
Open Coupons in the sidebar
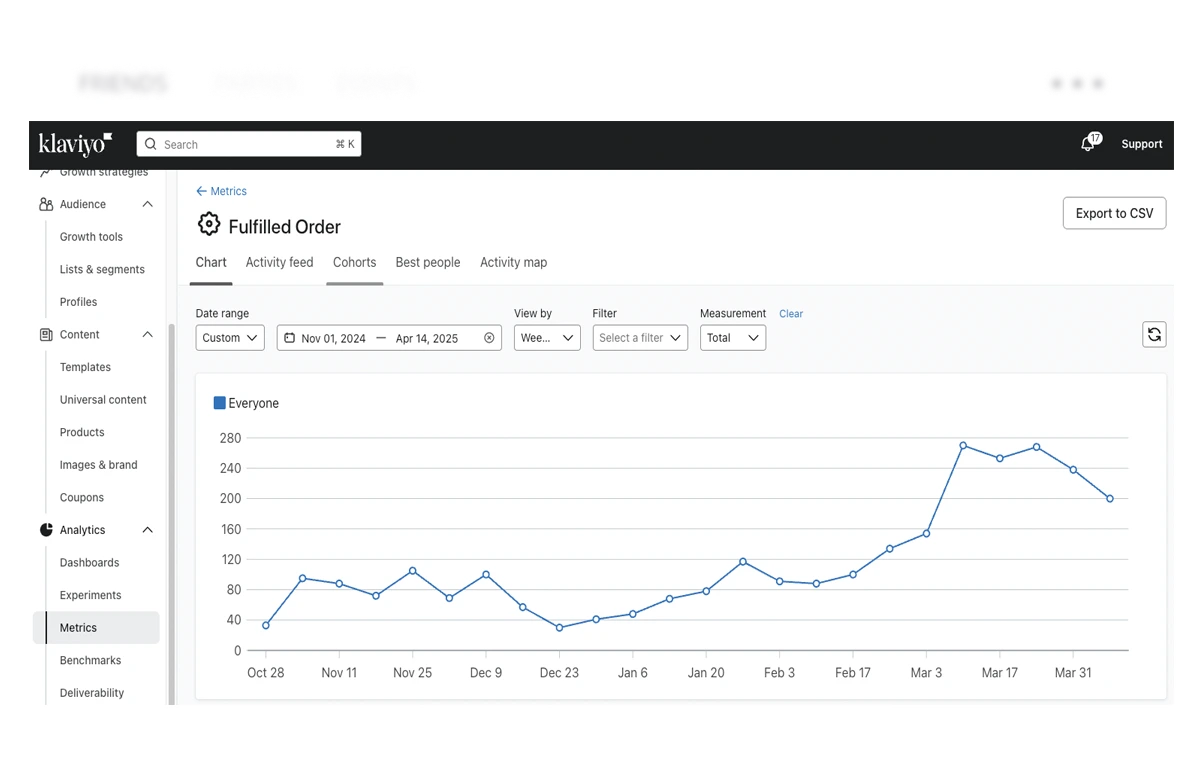82,497
